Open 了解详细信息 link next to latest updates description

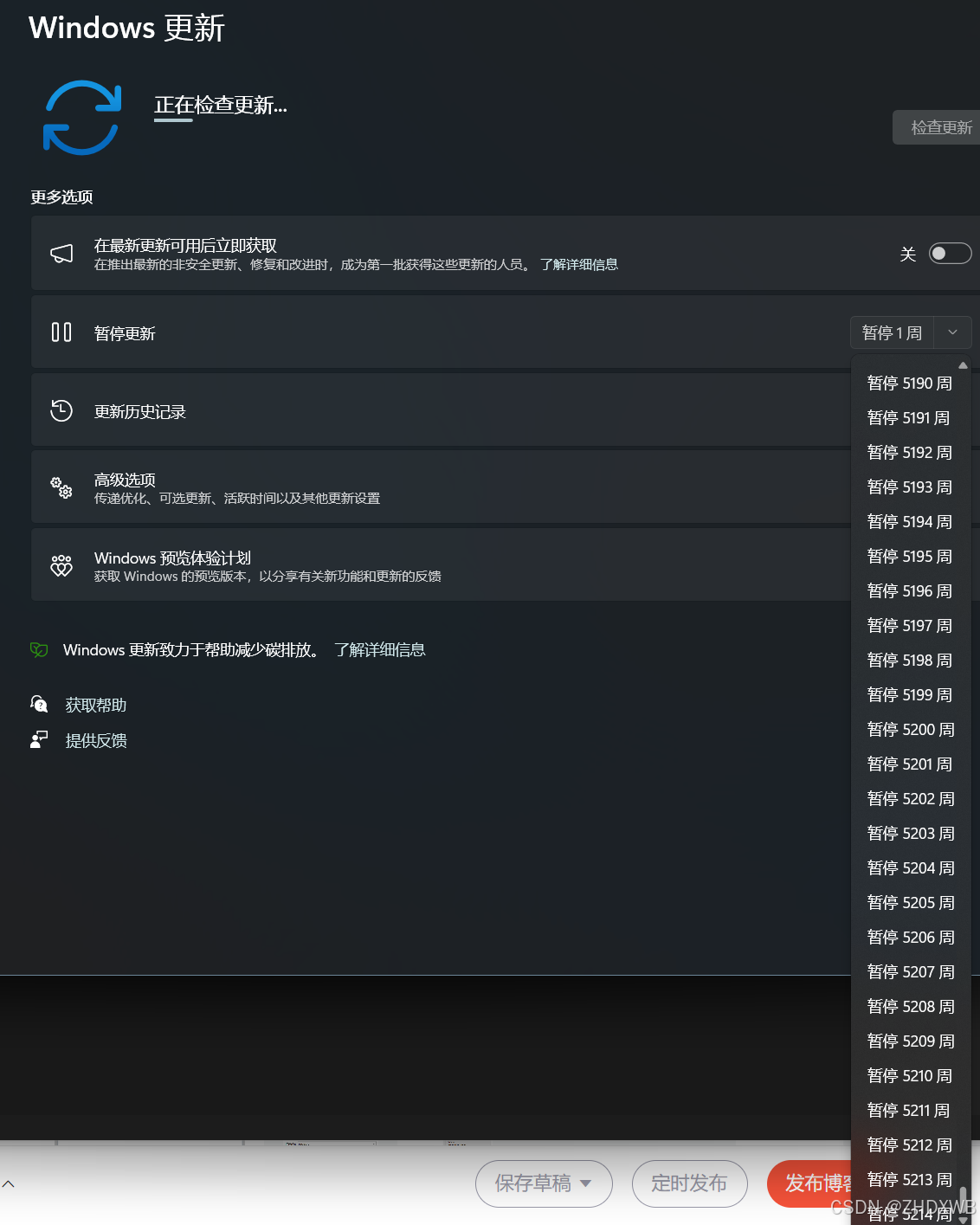click(579, 265)
